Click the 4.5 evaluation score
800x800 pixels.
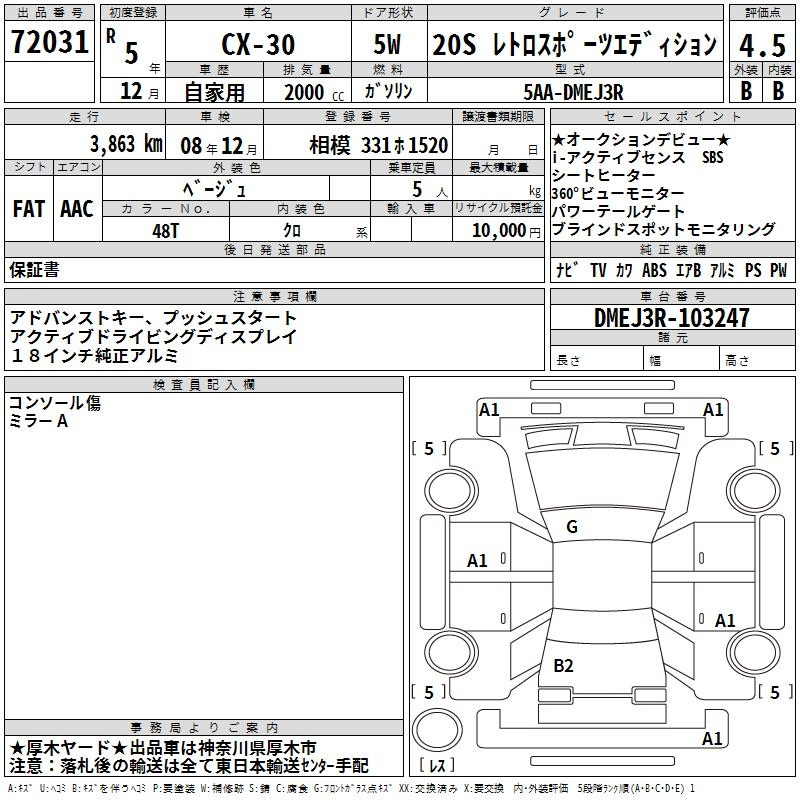(x=762, y=45)
